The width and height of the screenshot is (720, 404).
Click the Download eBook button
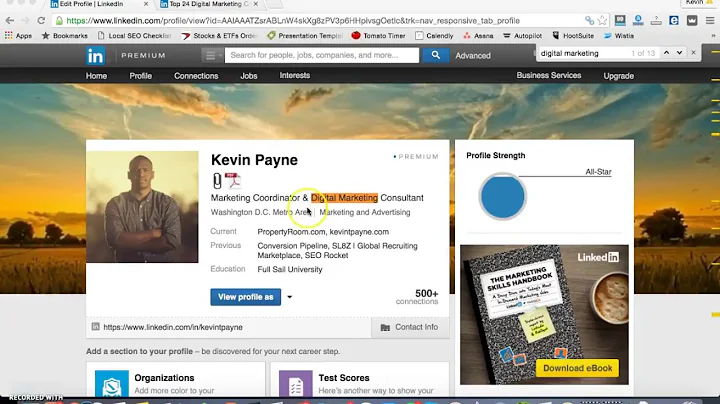[578, 368]
